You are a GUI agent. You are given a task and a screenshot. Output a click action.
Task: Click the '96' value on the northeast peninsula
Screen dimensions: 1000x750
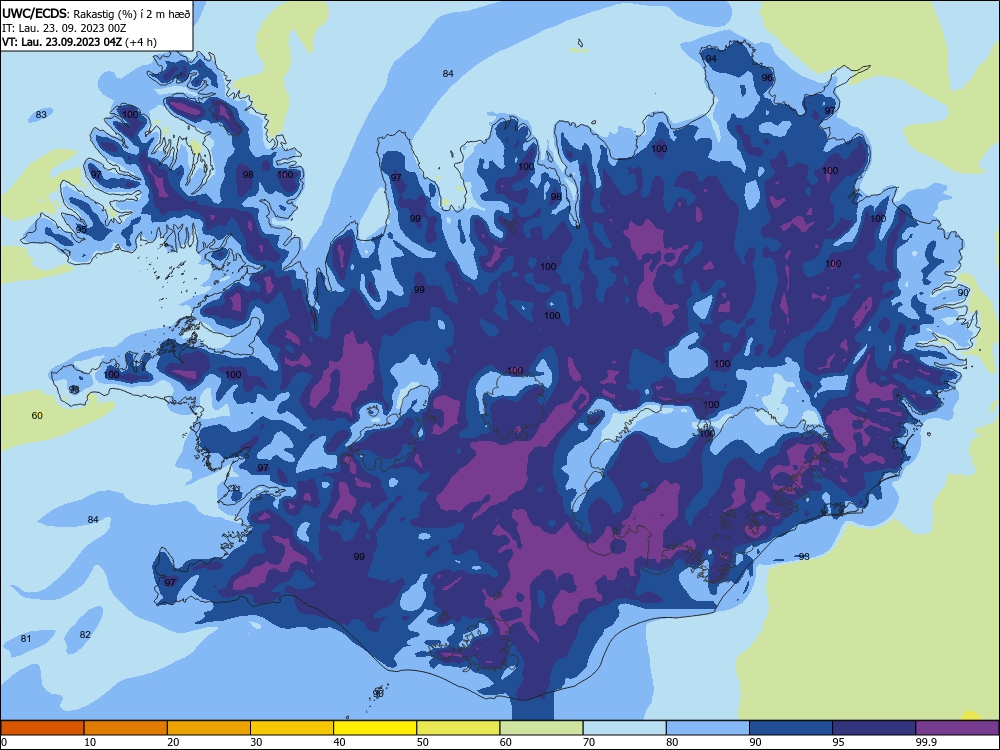(767, 78)
